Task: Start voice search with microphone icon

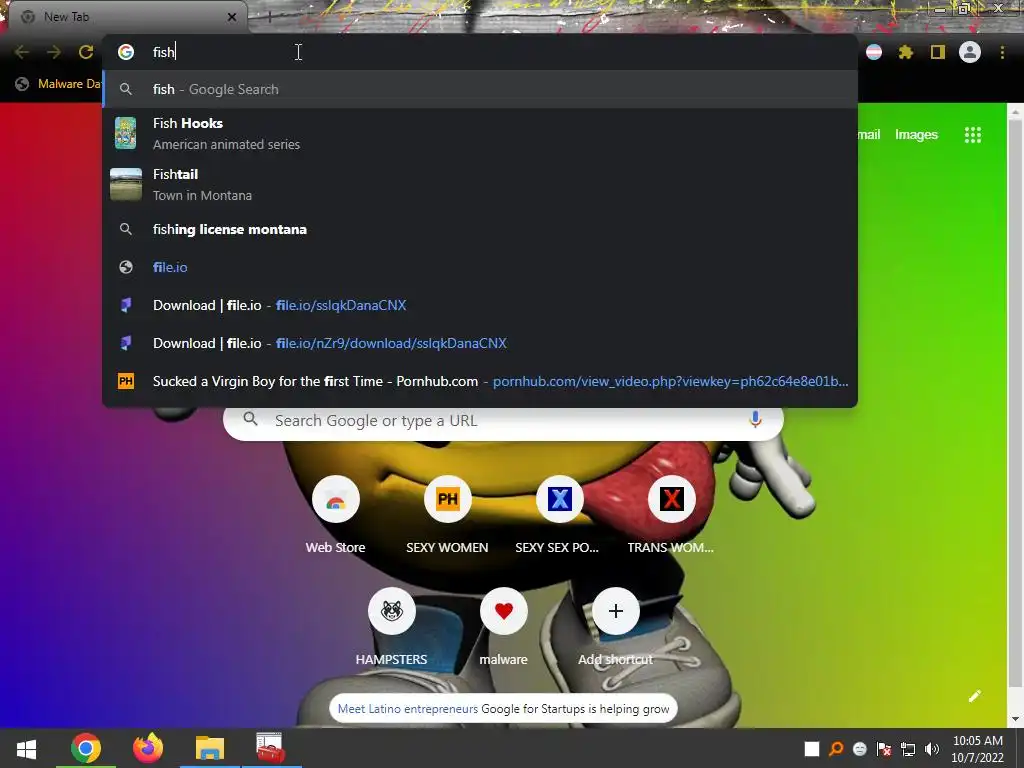Action: [x=755, y=420]
